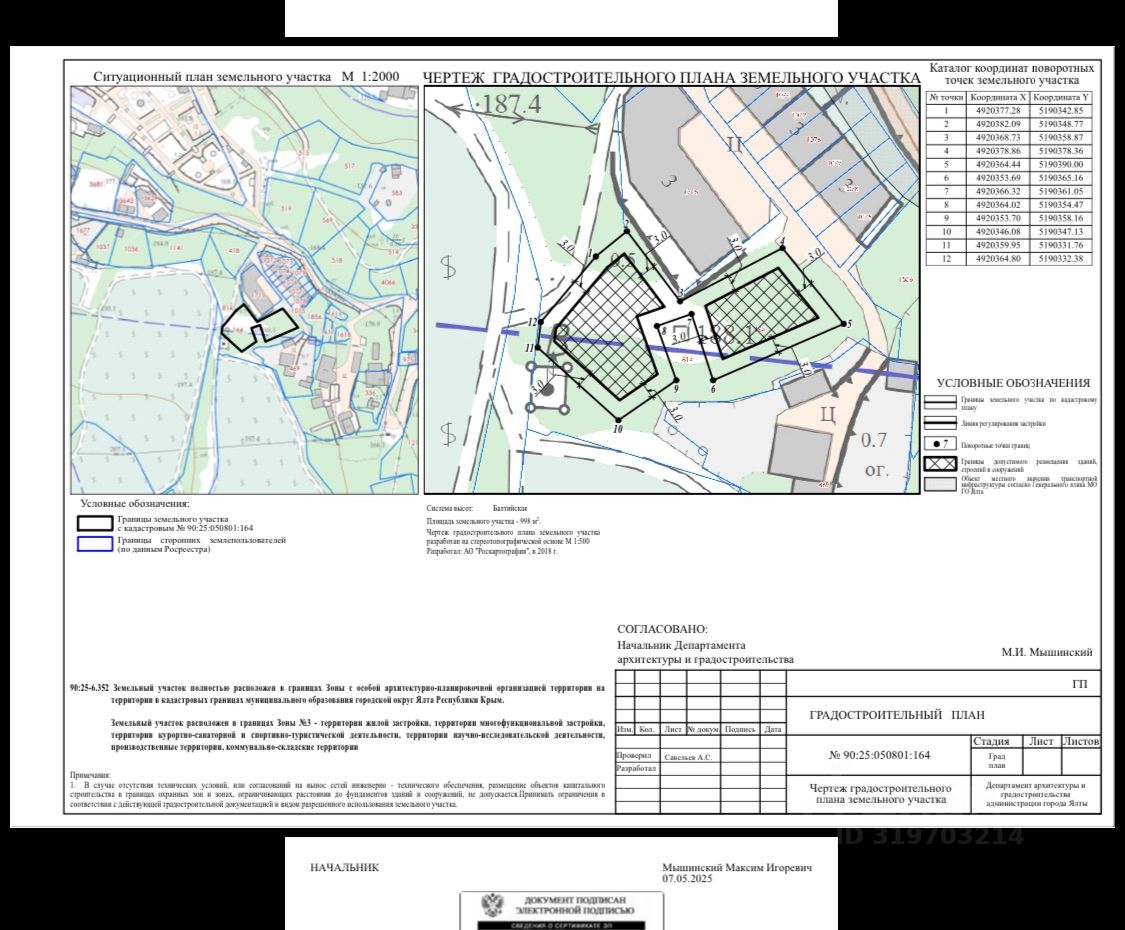Click the elevation label '187.4' on the drawing

click(508, 105)
